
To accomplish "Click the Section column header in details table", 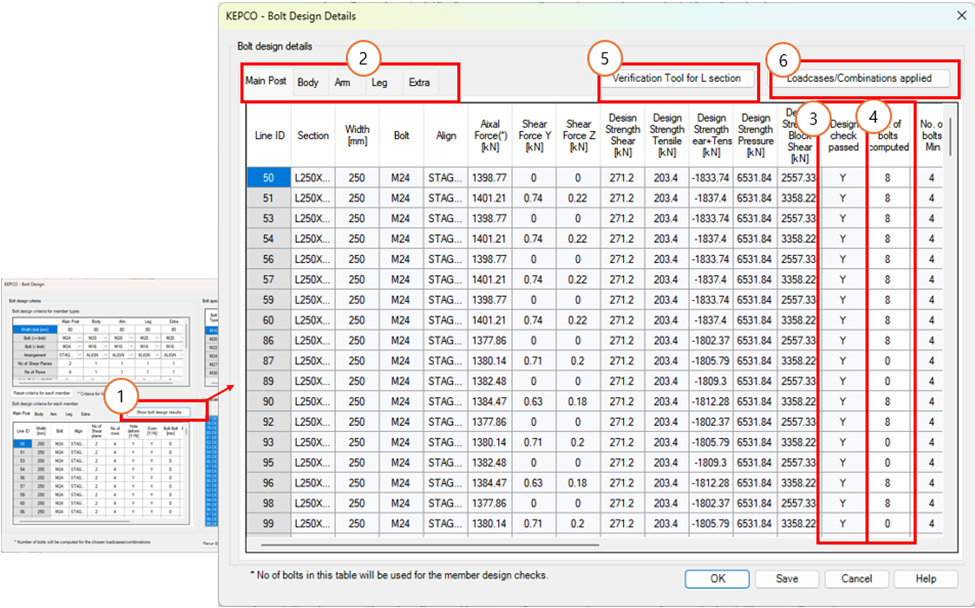I will pos(313,136).
